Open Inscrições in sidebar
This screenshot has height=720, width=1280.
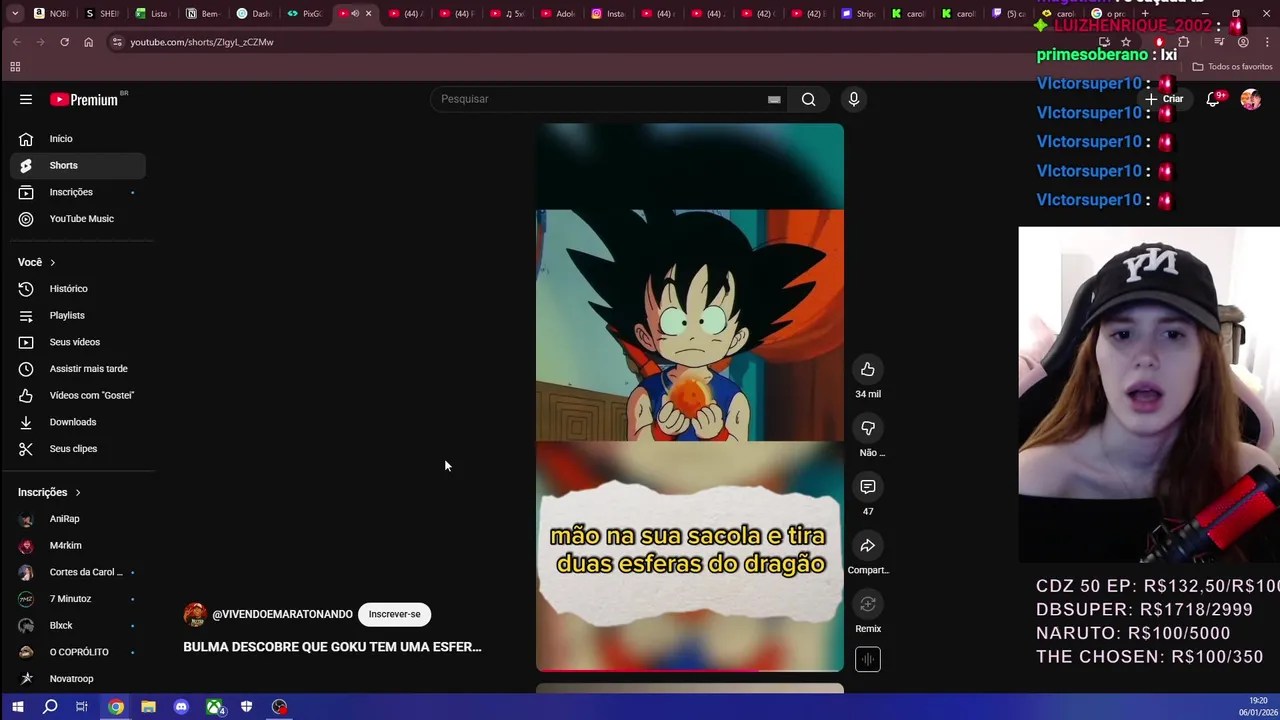pyautogui.click(x=78, y=192)
